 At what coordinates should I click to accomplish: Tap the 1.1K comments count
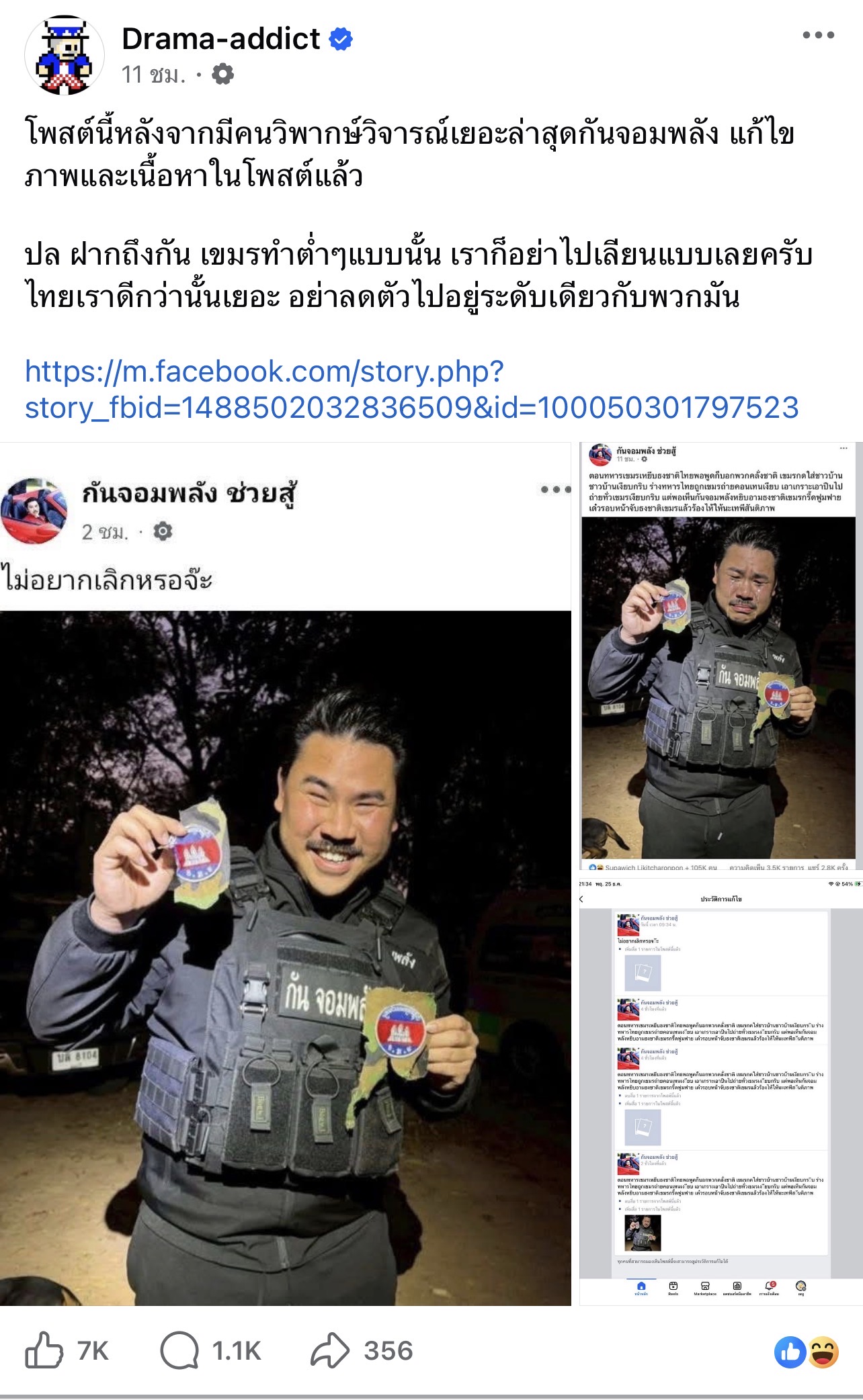pos(236,1350)
